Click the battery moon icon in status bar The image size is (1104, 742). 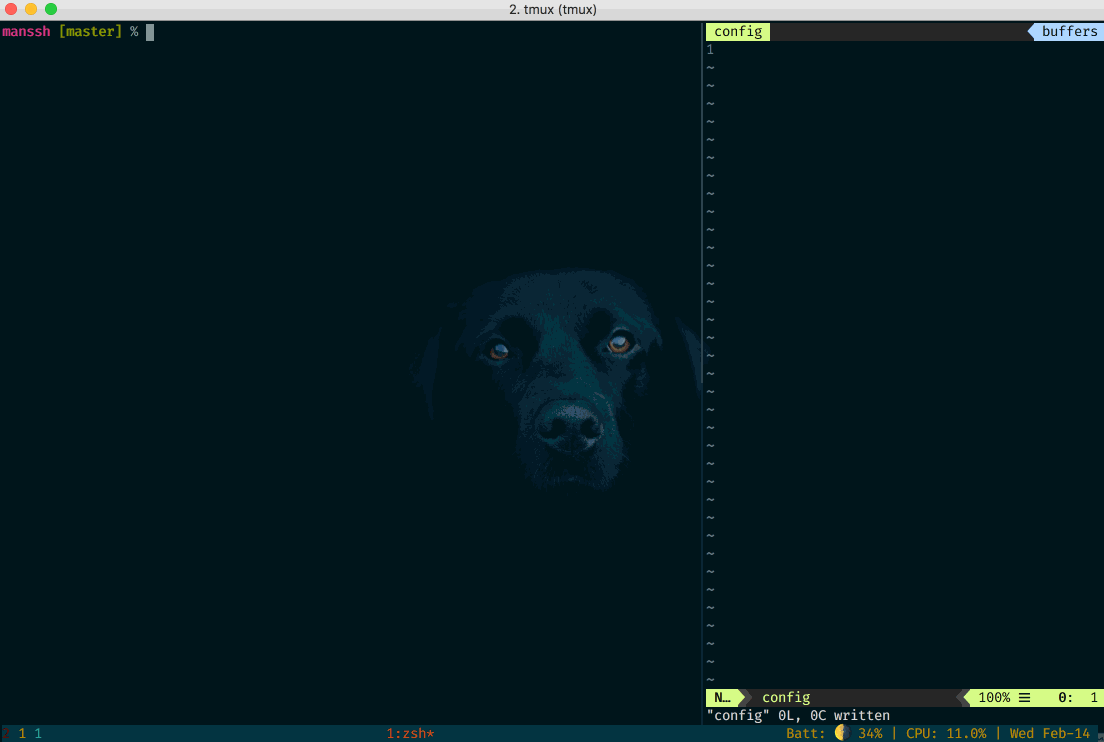(x=840, y=733)
